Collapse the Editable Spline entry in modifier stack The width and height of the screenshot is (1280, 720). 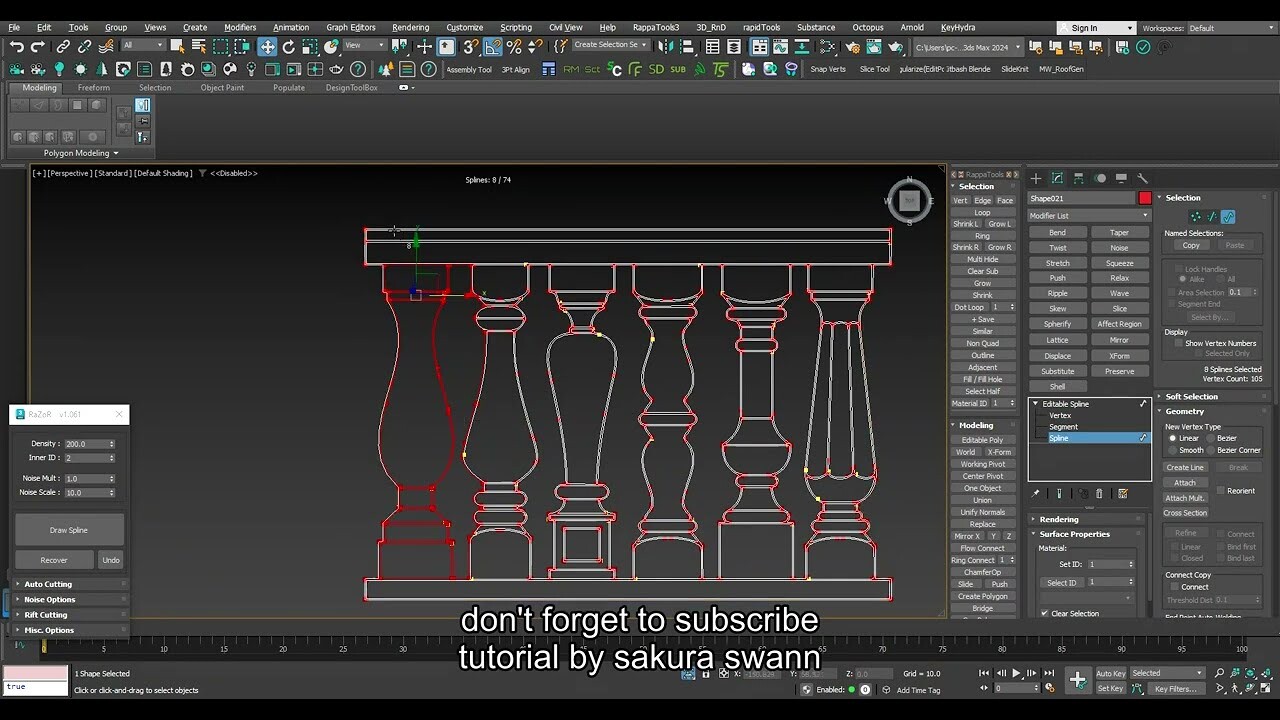(x=1036, y=404)
